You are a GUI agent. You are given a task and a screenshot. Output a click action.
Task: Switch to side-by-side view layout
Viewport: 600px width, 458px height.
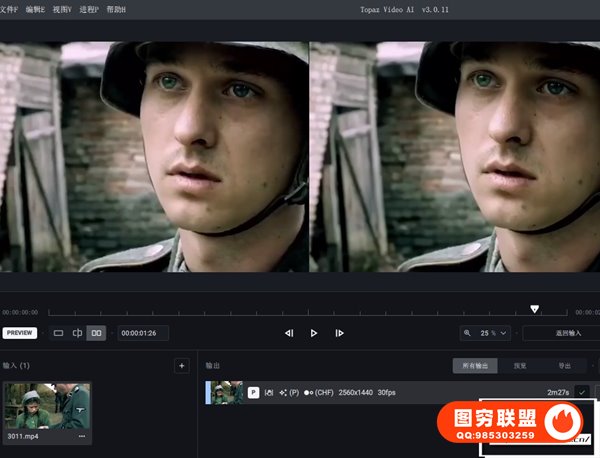(x=97, y=333)
